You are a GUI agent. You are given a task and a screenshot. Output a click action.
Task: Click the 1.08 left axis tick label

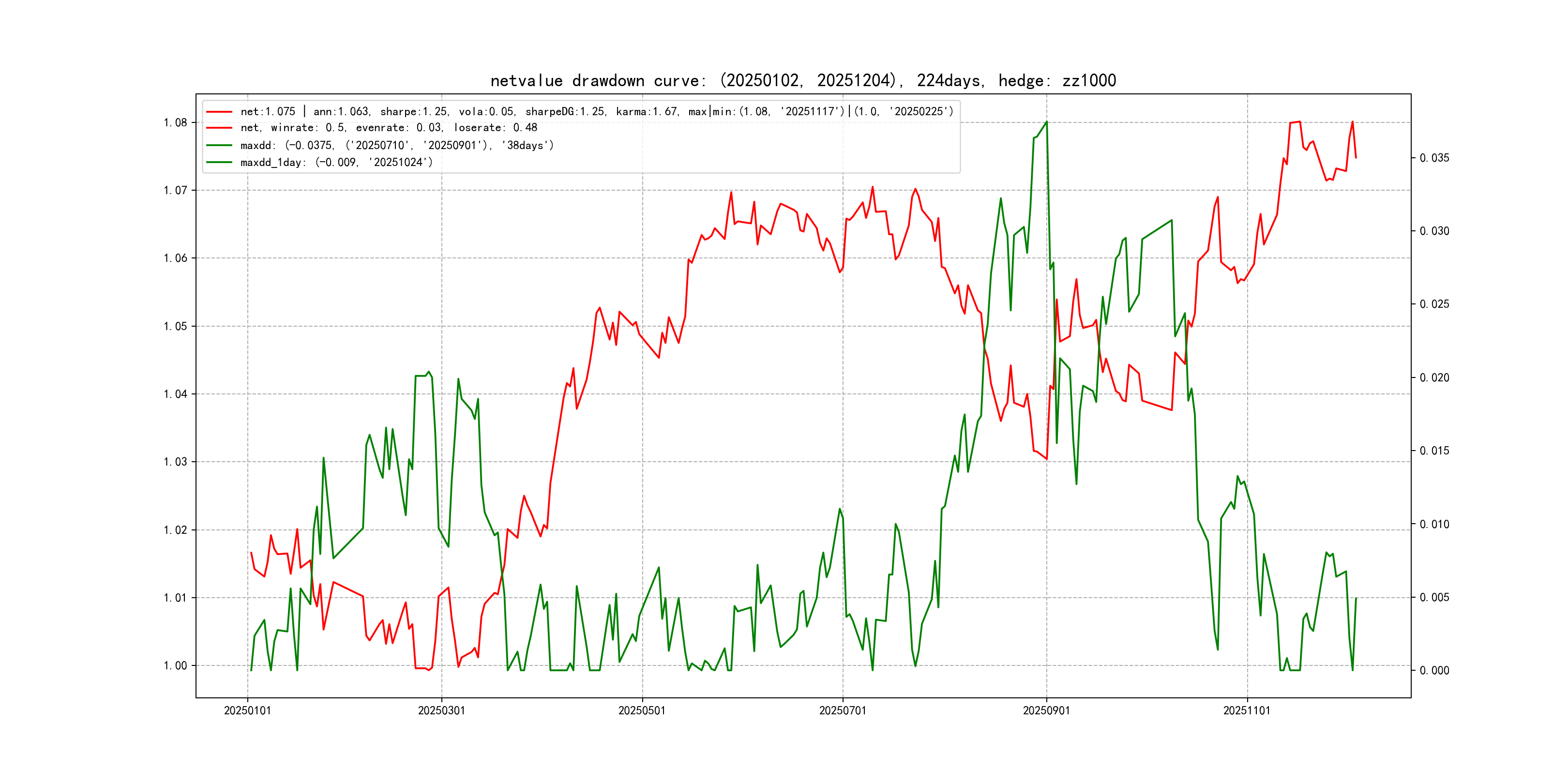[175, 122]
